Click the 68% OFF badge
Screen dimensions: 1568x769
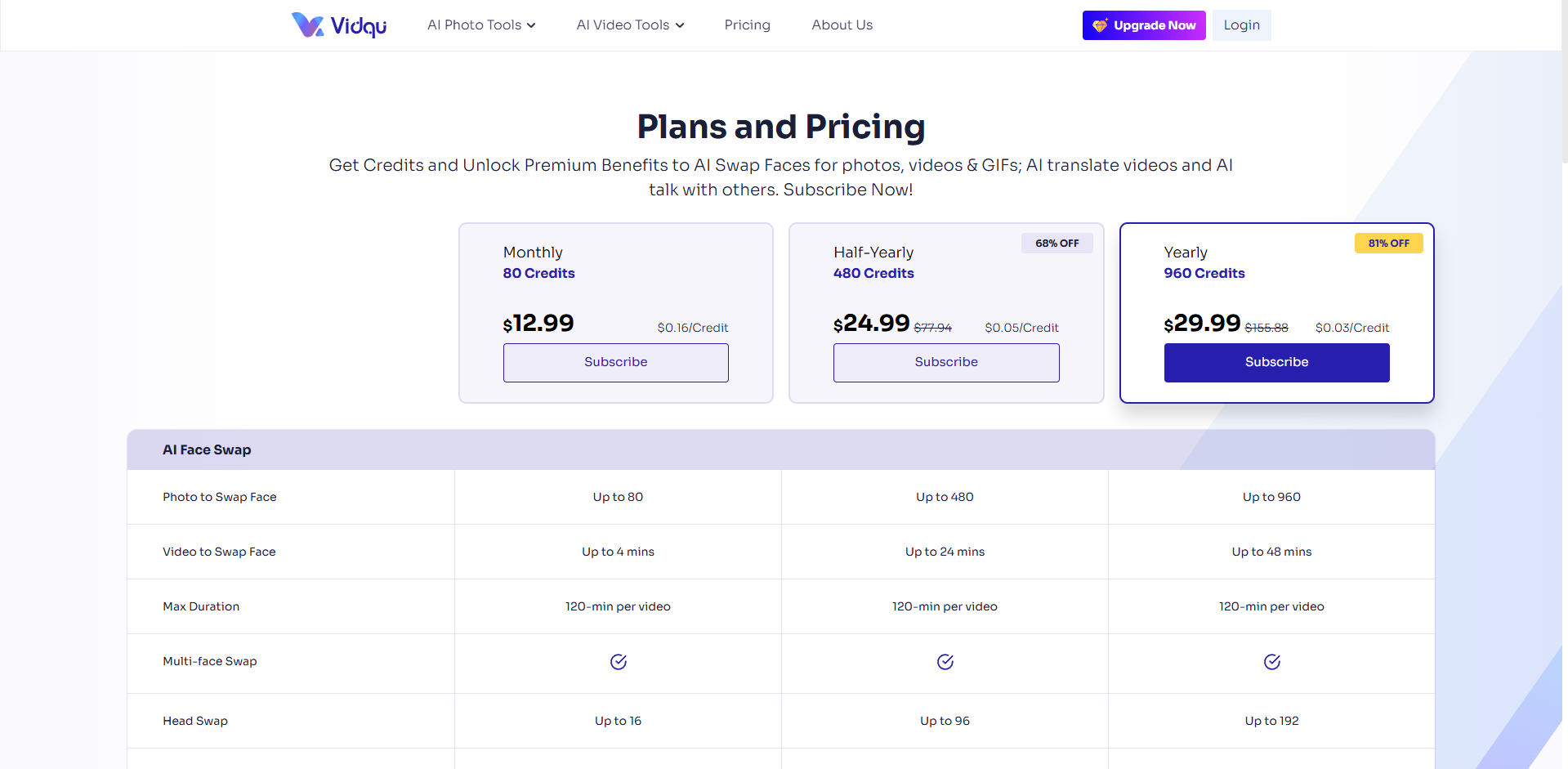(x=1057, y=244)
